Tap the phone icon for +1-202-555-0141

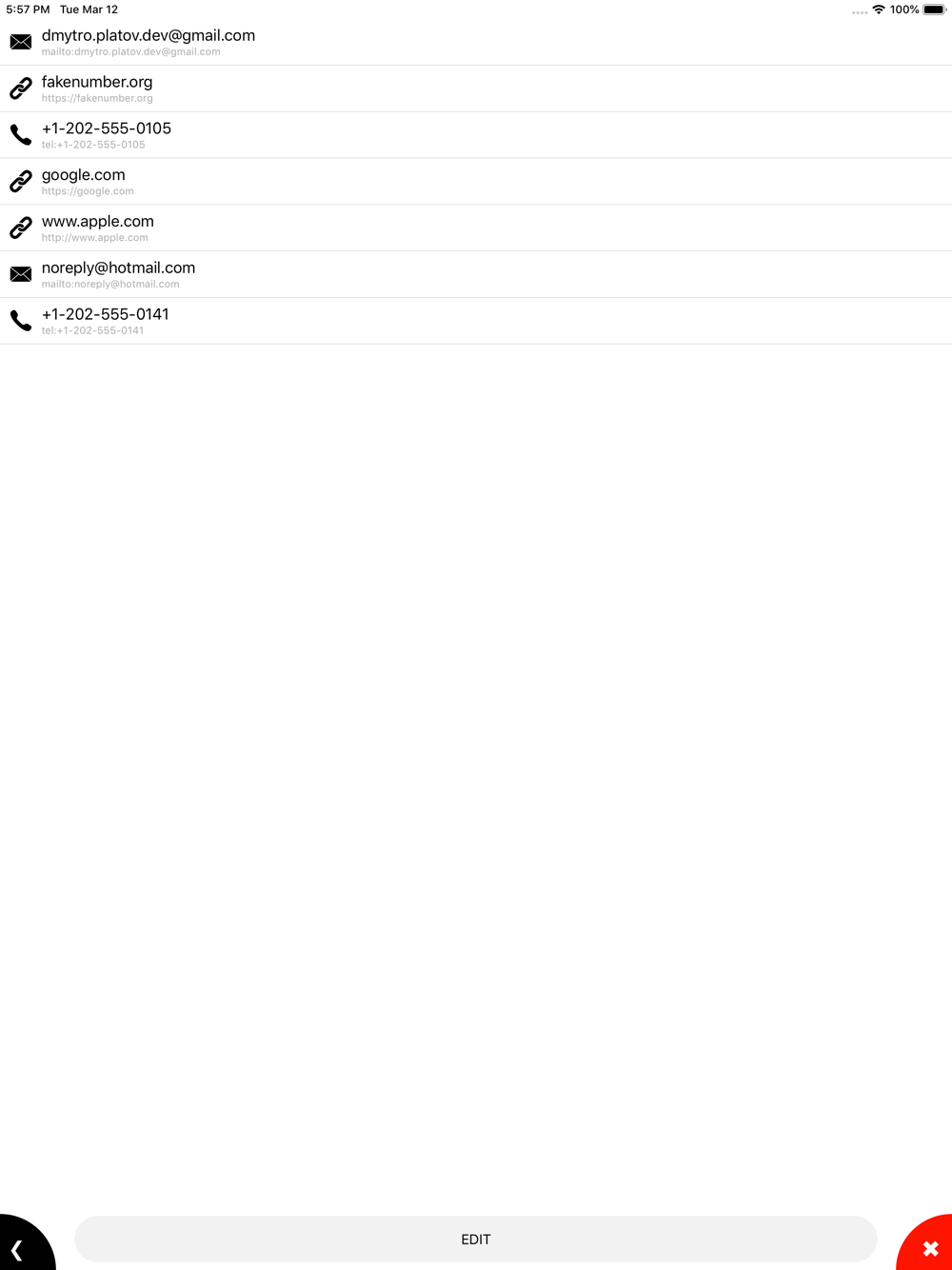(x=21, y=321)
